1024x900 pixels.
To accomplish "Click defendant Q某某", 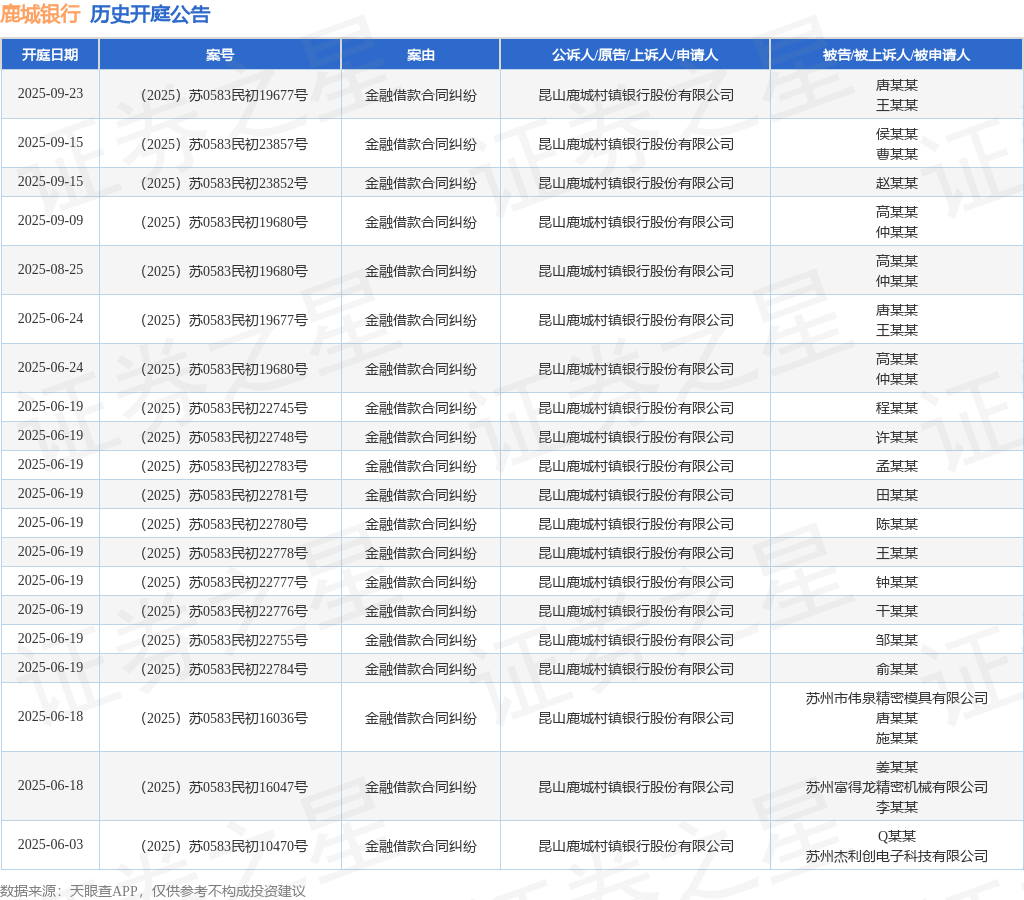I will [x=897, y=837].
